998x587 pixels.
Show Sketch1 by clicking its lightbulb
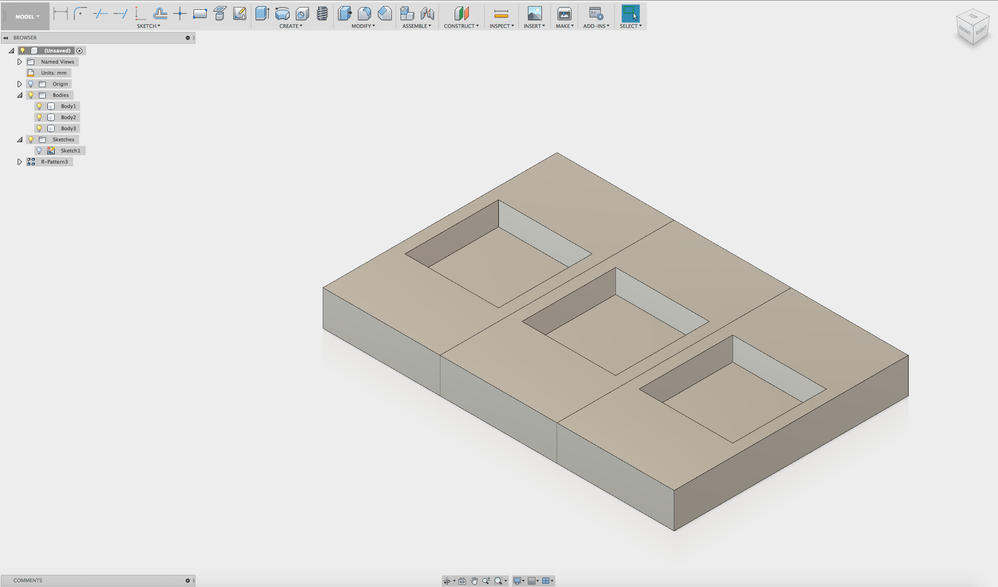coord(39,151)
